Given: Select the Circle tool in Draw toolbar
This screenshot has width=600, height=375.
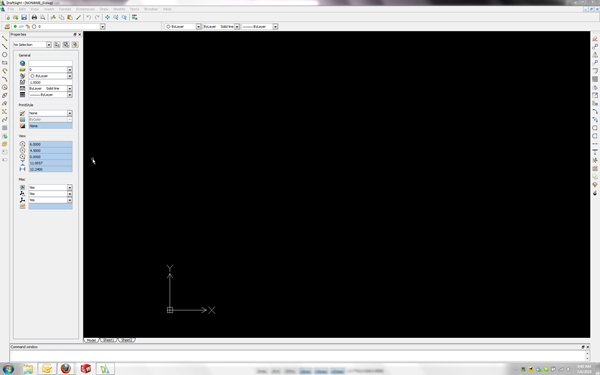Looking at the screenshot, I should pos(5,54).
